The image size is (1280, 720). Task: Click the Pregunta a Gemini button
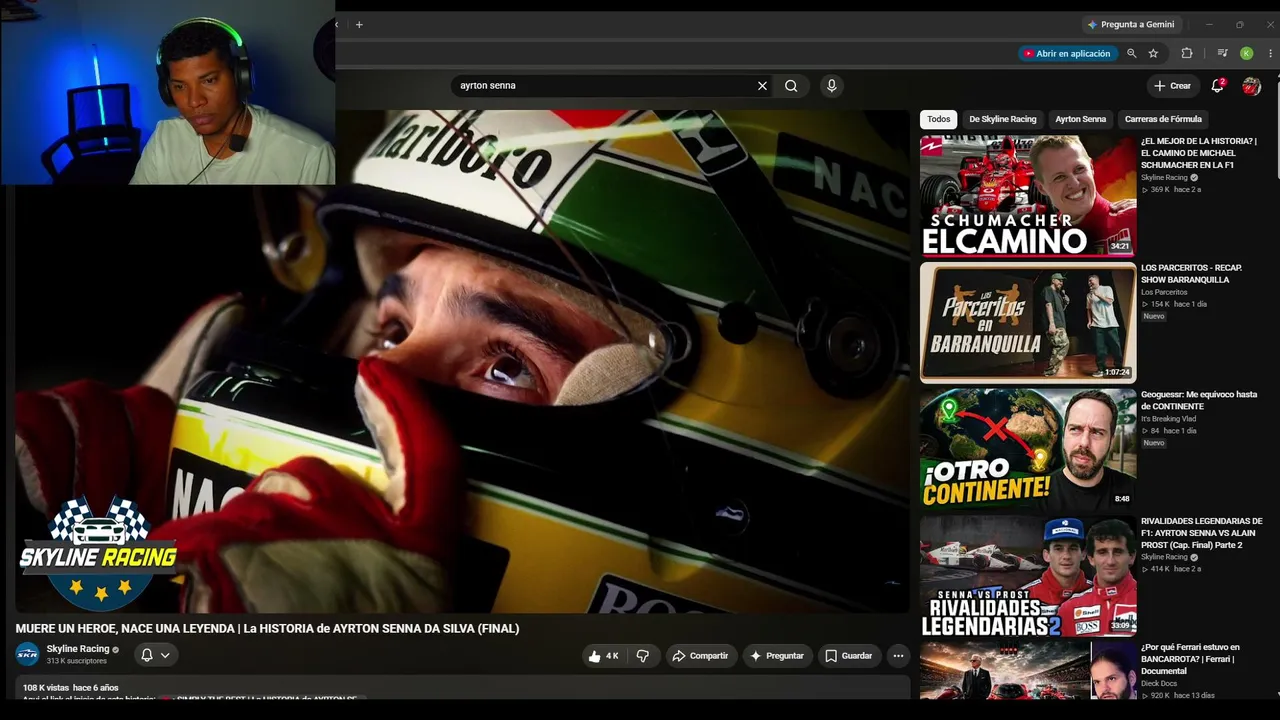coord(1132,25)
